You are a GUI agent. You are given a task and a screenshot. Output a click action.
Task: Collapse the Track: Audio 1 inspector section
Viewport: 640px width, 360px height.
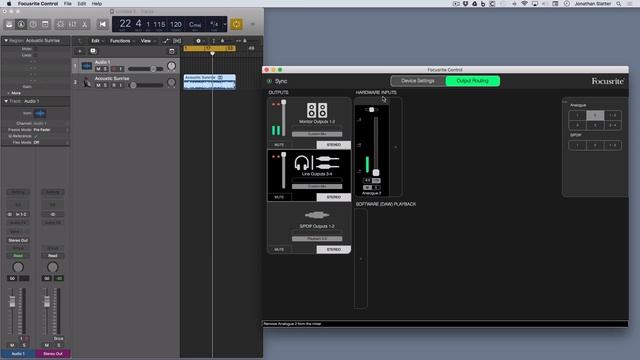tap(6, 101)
